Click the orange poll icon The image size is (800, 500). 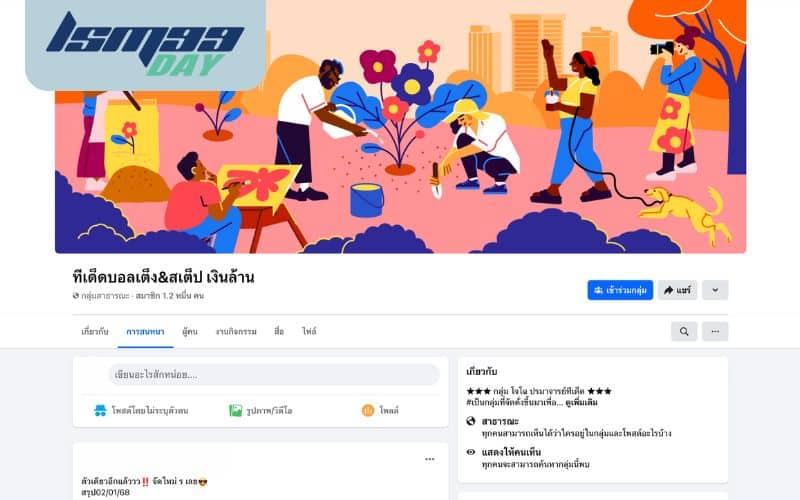tap(368, 410)
